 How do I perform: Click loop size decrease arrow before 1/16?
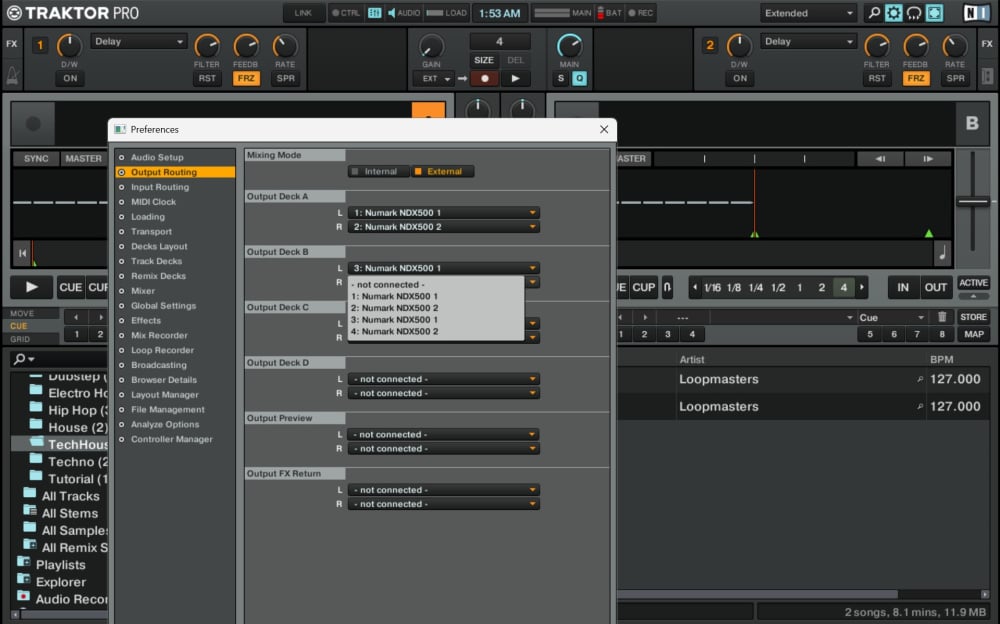click(695, 287)
